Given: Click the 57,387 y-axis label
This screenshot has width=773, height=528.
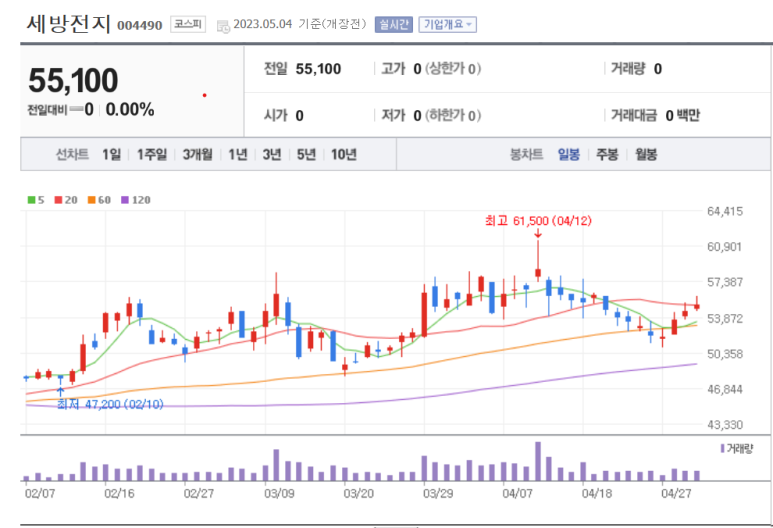Looking at the screenshot, I should (725, 282).
